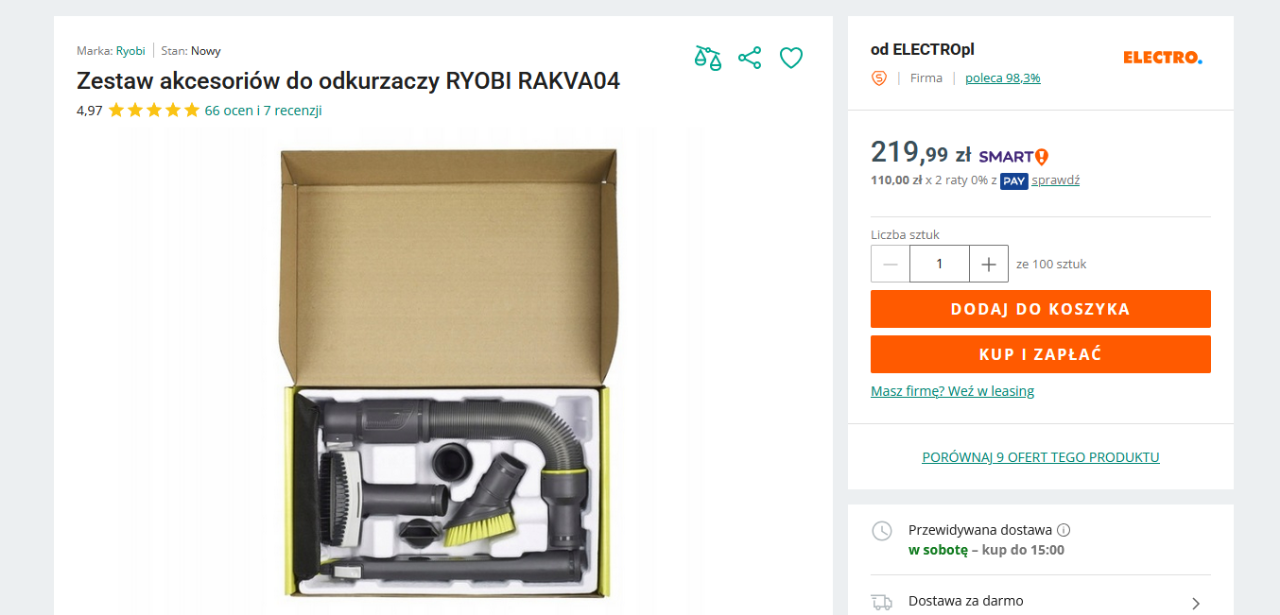Add item with DODAJ DO KOSZYKA
This screenshot has width=1280, height=615.
coord(1041,309)
